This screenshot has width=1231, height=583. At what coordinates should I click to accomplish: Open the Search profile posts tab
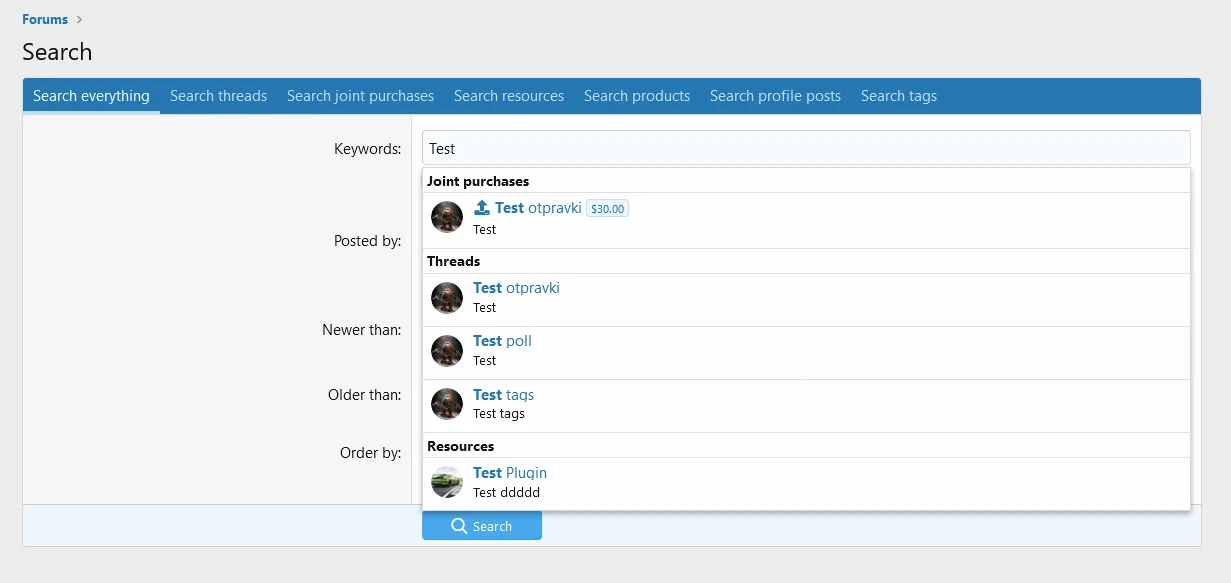click(775, 96)
